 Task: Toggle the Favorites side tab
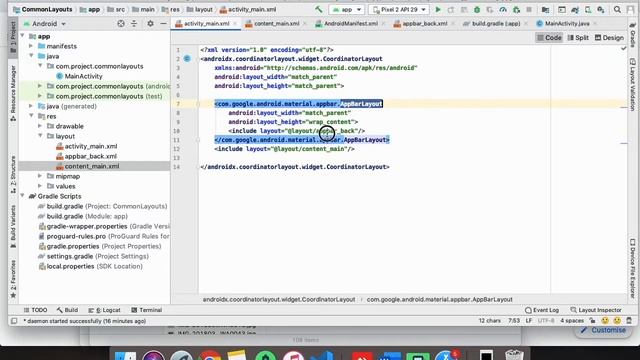point(13,279)
